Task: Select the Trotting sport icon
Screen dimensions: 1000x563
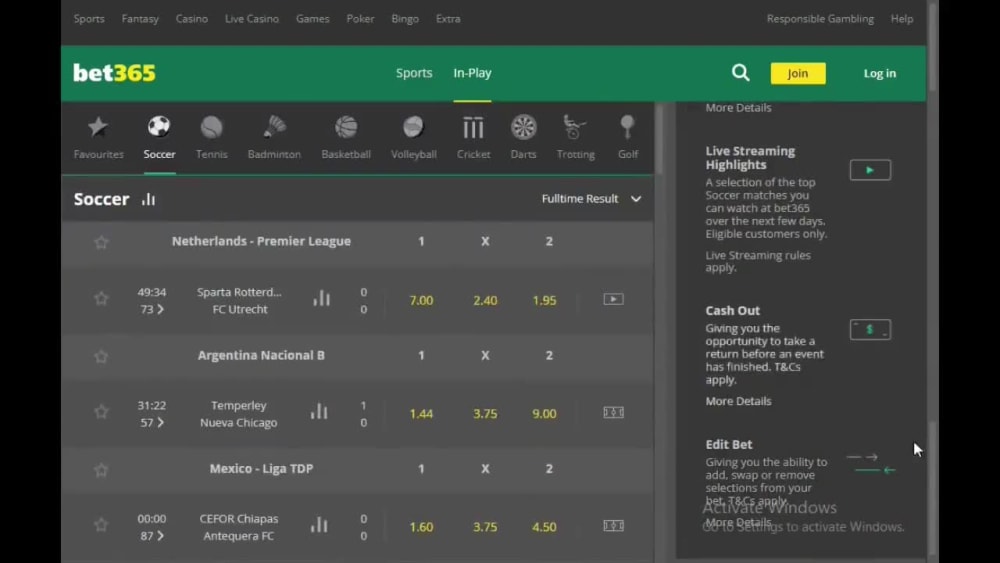Action: (x=574, y=127)
